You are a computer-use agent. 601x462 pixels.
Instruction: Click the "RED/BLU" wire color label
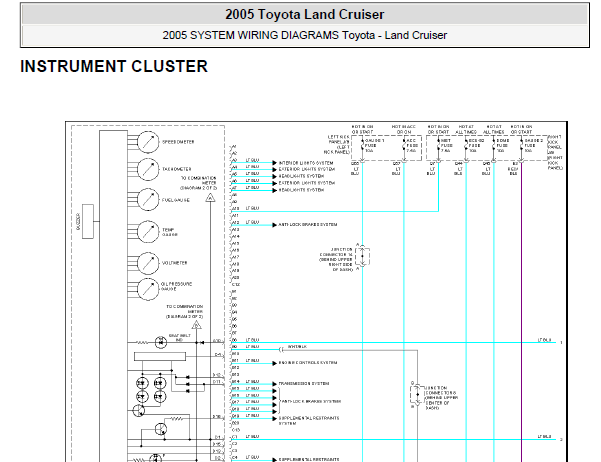coord(513,171)
